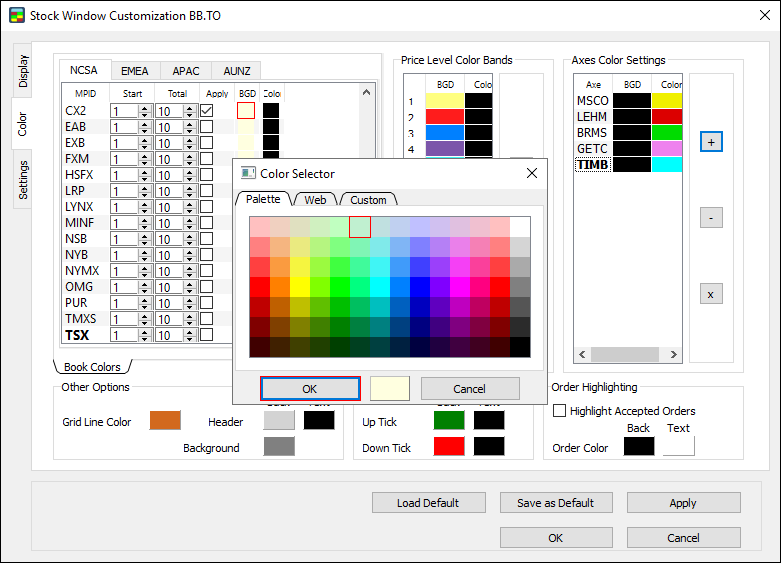Select the MSCO yellow color swatch

[666, 100]
